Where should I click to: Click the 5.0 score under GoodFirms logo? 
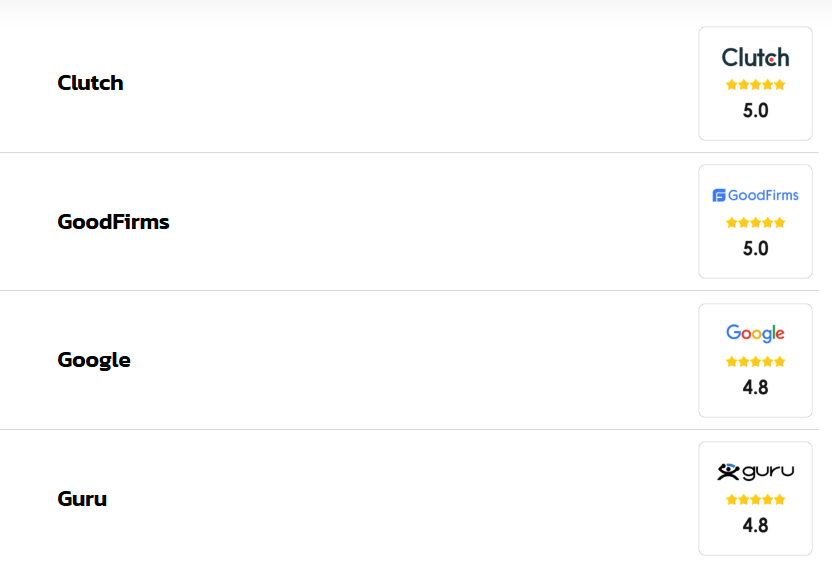pos(755,248)
